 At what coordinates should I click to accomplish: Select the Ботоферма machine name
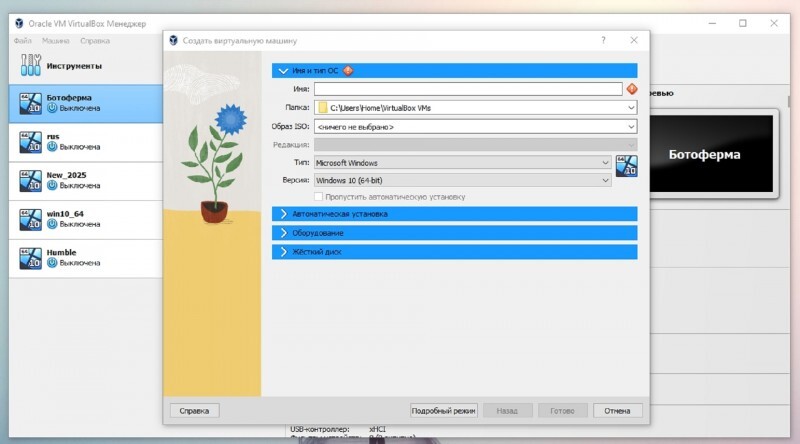(69, 97)
